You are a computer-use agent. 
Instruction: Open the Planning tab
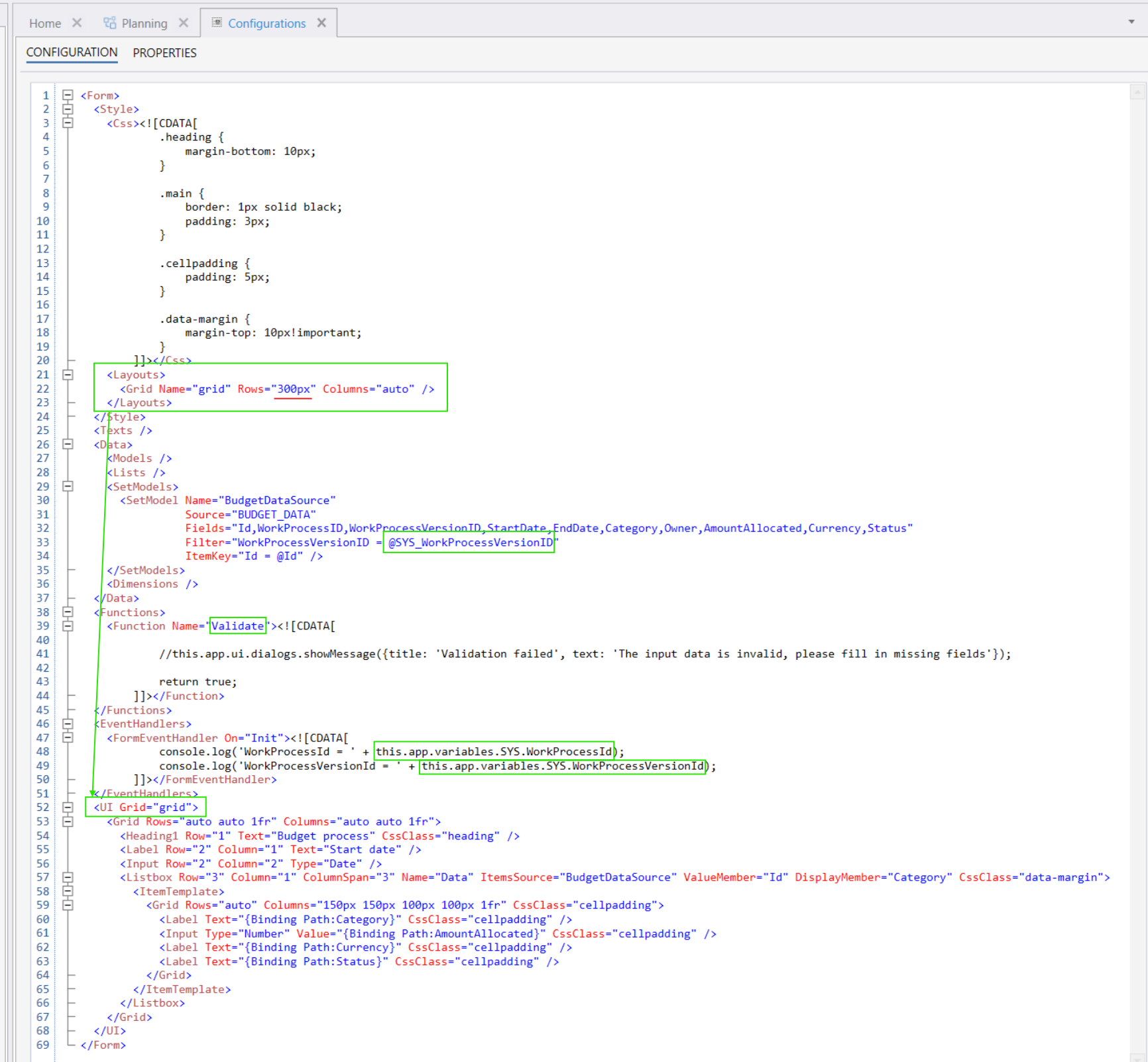(144, 23)
